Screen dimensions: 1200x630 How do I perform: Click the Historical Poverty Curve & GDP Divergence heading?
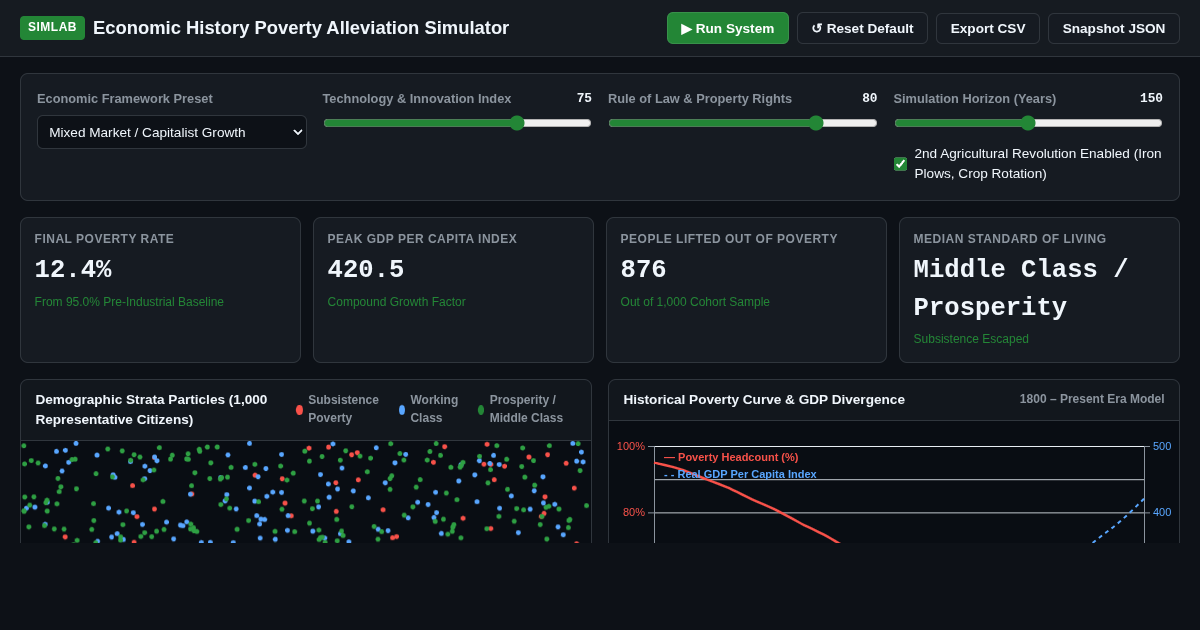[x=764, y=399]
